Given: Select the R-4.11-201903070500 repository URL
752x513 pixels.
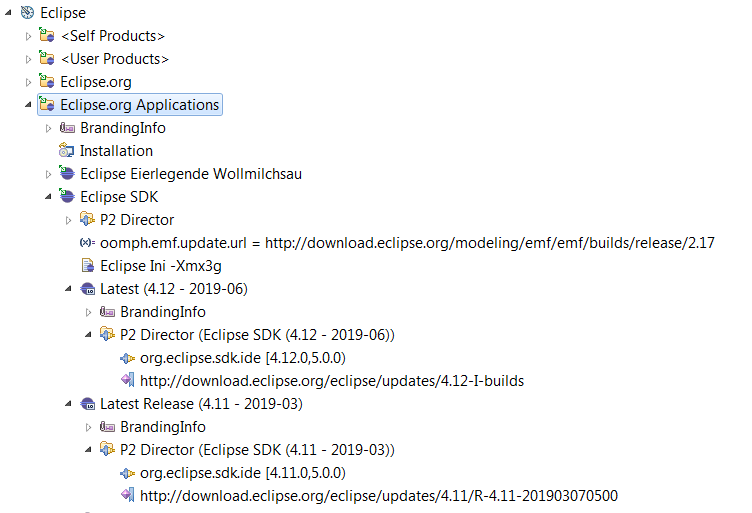Looking at the screenshot, I should (x=379, y=496).
